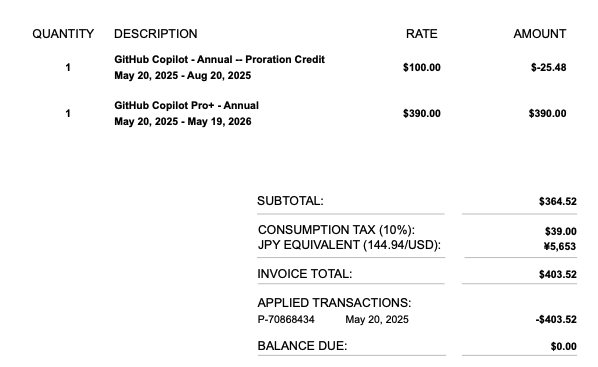Click the ¥5,653 yen amount
Viewport: 598px width, 367px height.
560,246
